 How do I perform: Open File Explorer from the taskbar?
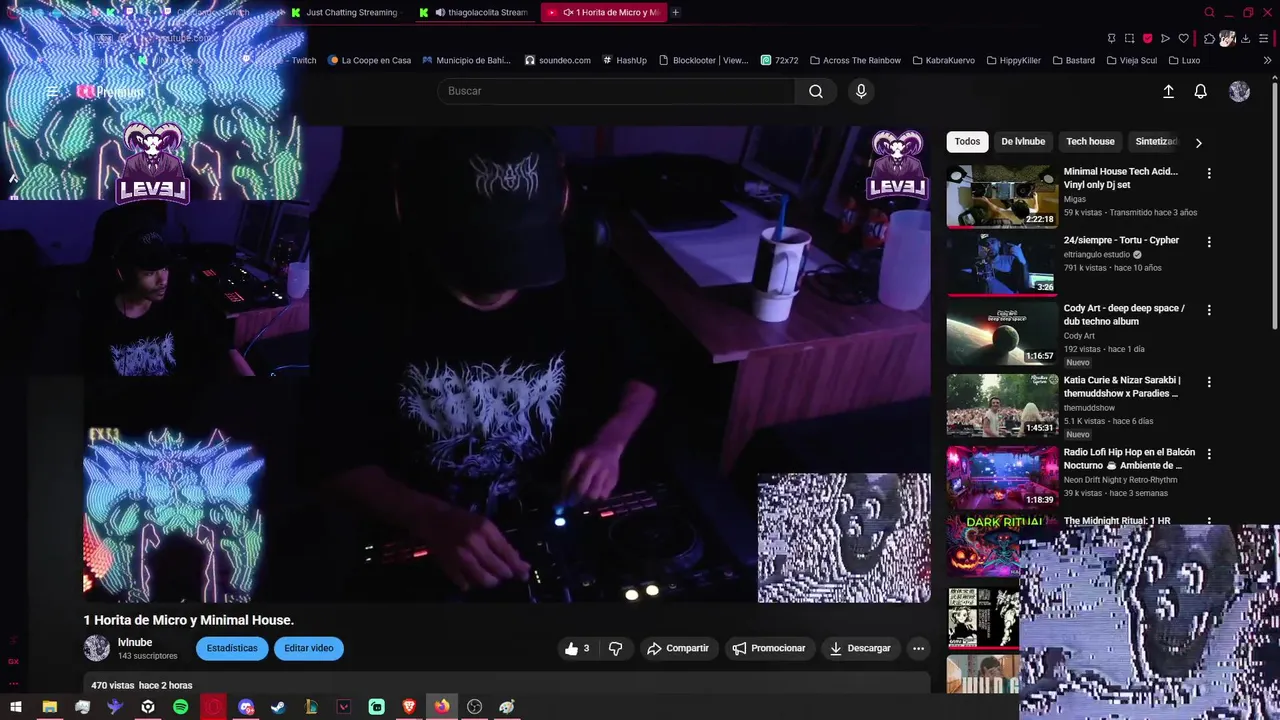(49, 707)
